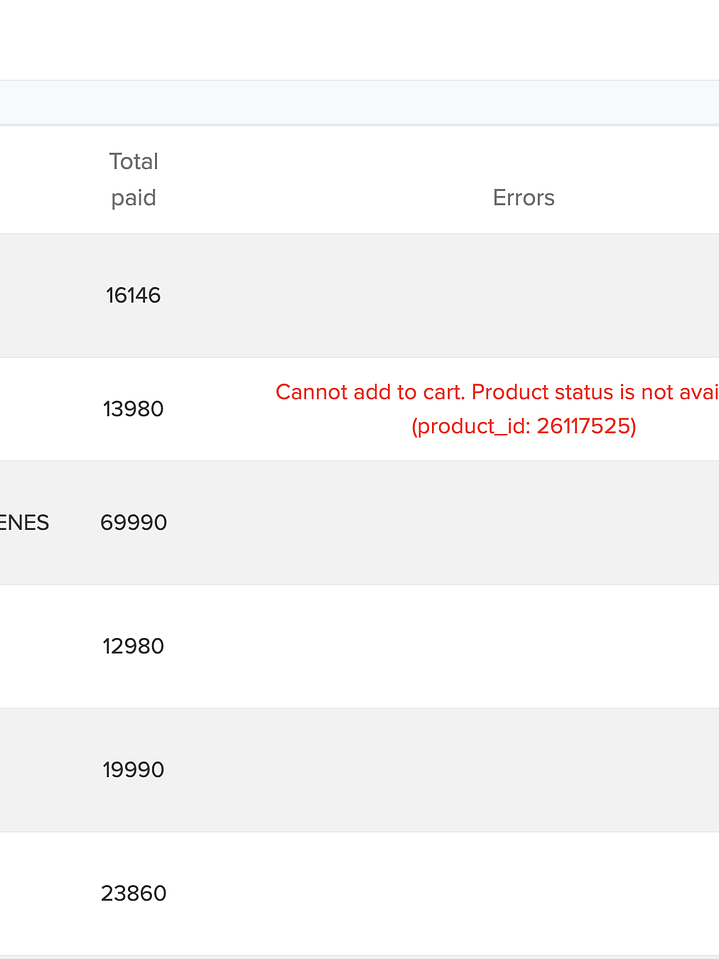This screenshot has height=959, width=719.
Task: Click the empty cell left of 23860
Action: pos(35,893)
